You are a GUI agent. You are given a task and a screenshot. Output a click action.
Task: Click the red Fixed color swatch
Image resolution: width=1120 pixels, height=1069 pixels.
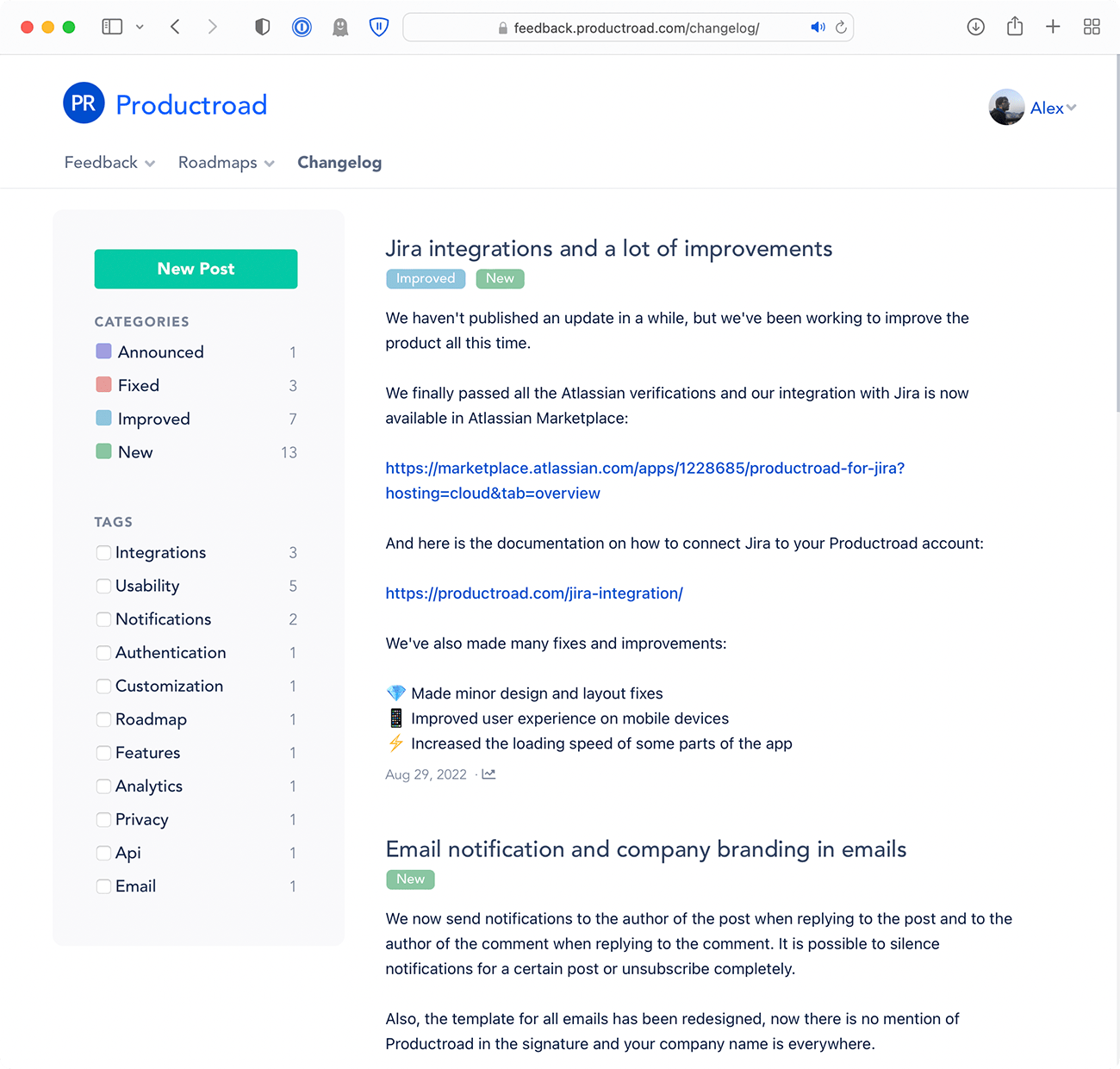103,384
